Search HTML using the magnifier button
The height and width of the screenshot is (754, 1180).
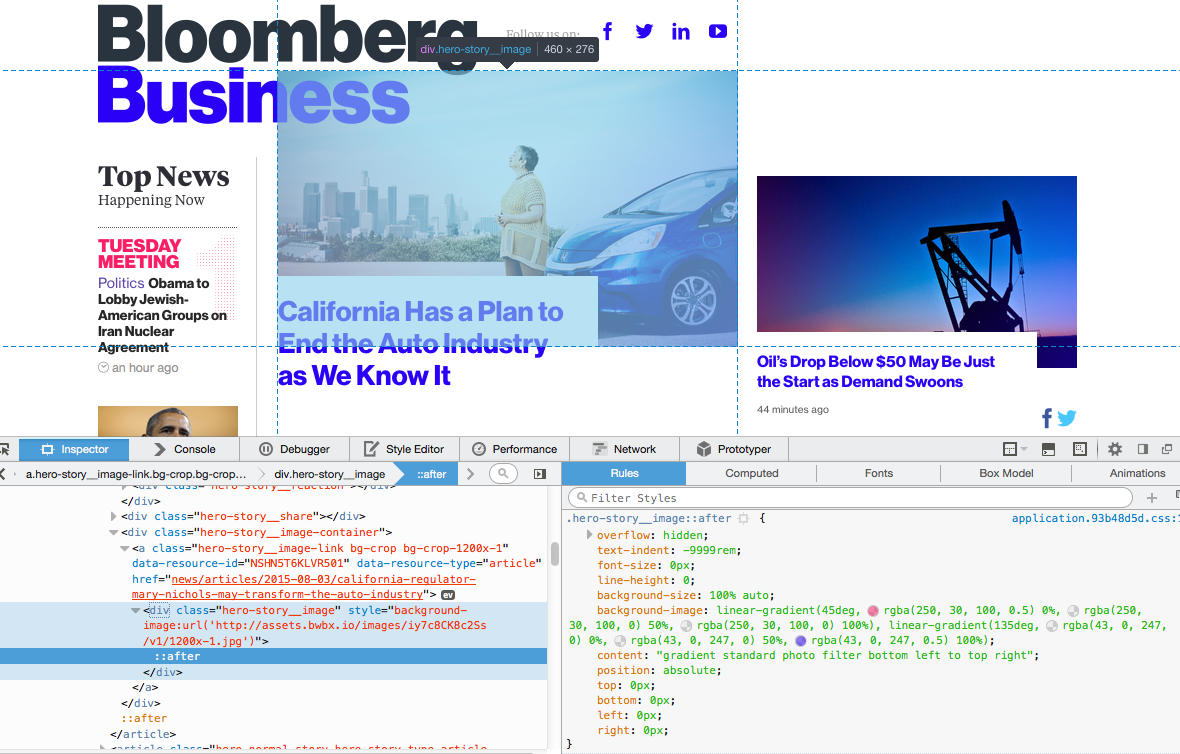click(503, 473)
